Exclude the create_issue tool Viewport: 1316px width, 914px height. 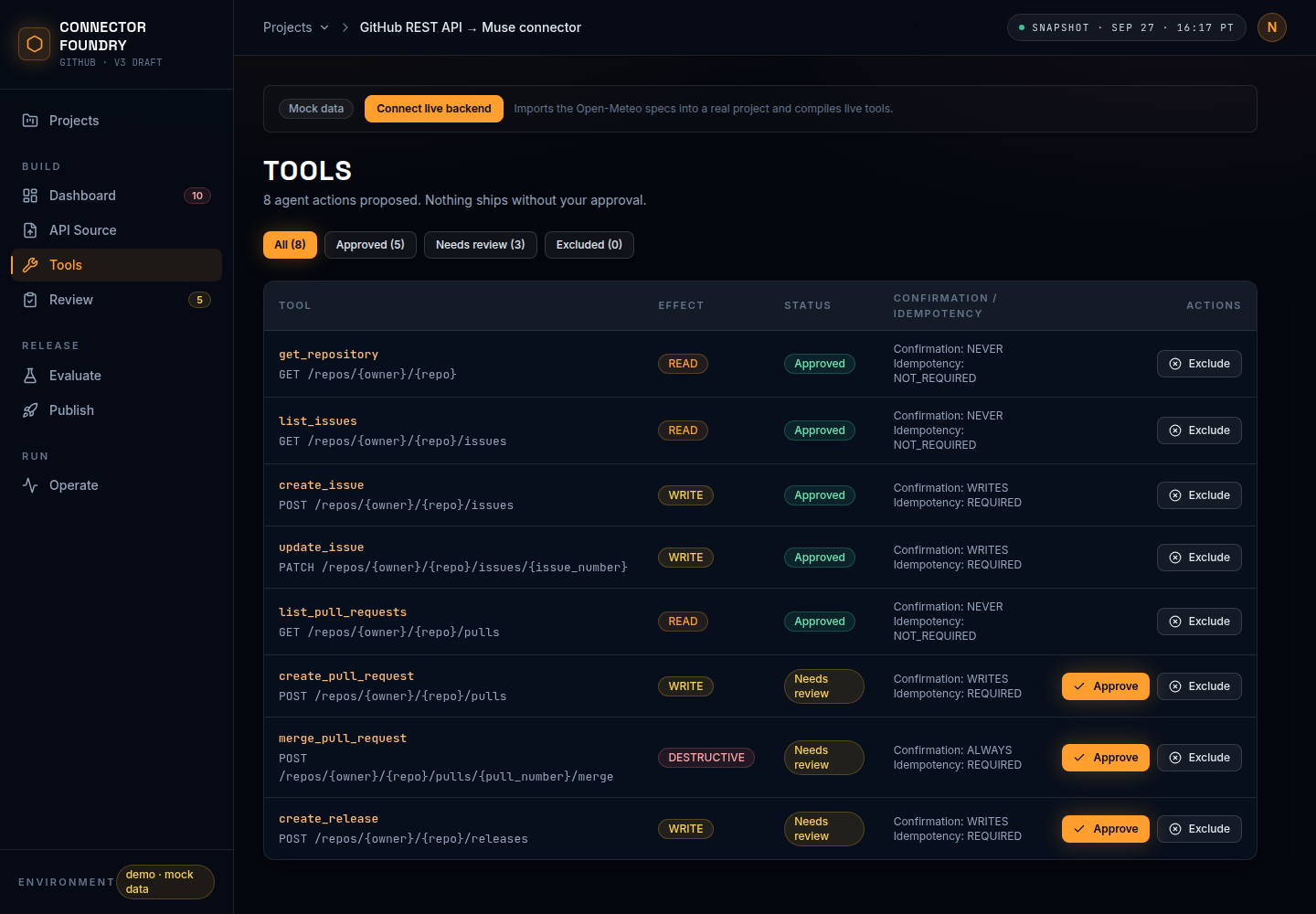click(x=1199, y=495)
